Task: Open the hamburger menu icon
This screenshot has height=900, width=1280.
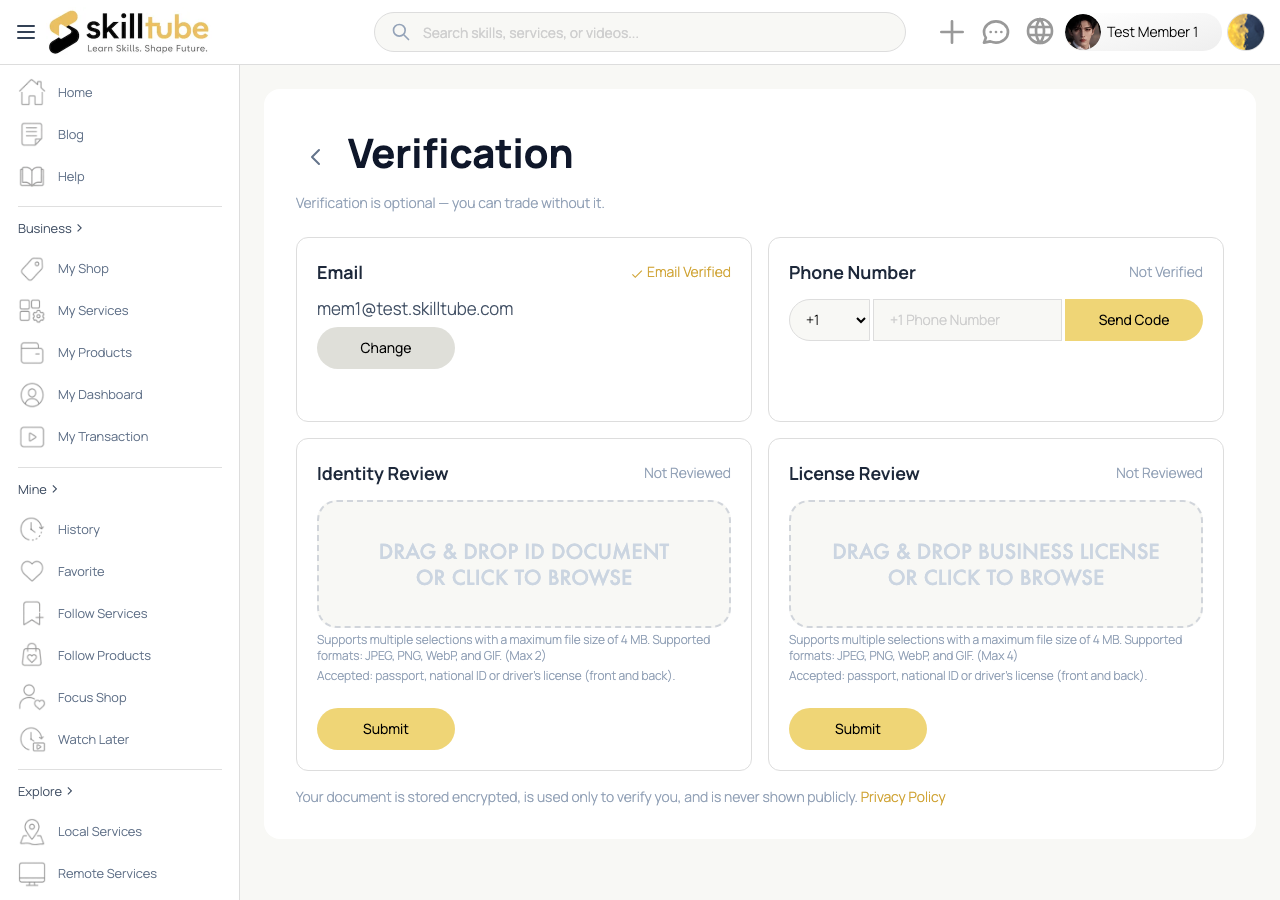Action: click(x=26, y=32)
